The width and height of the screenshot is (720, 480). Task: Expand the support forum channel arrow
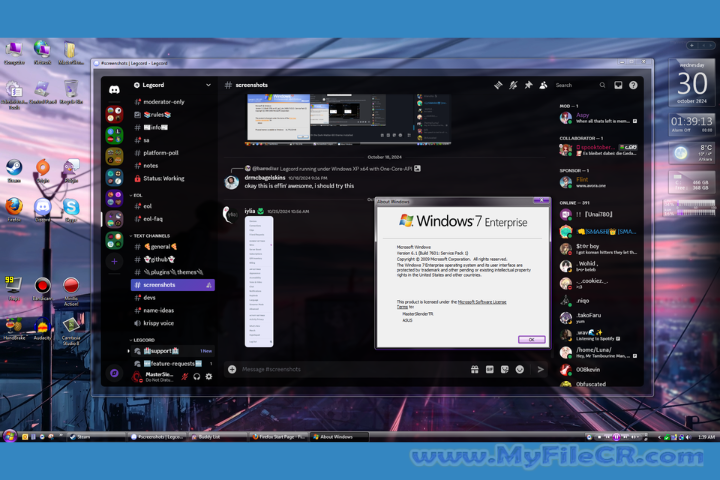pyautogui.click(x=129, y=351)
